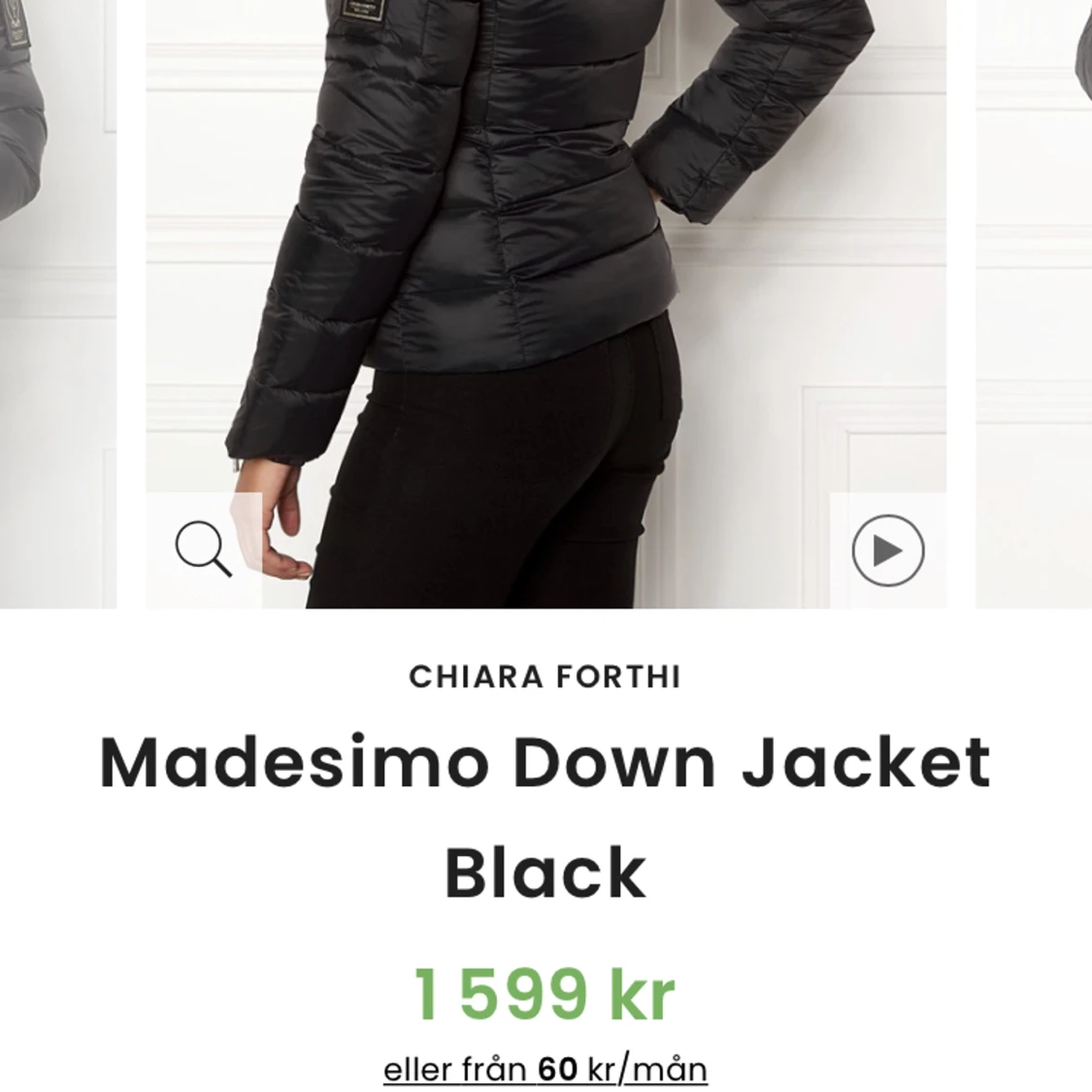Tap the magnifying glass handle icon
Image resolution: width=1092 pixels, height=1092 pixels.
click(220, 566)
